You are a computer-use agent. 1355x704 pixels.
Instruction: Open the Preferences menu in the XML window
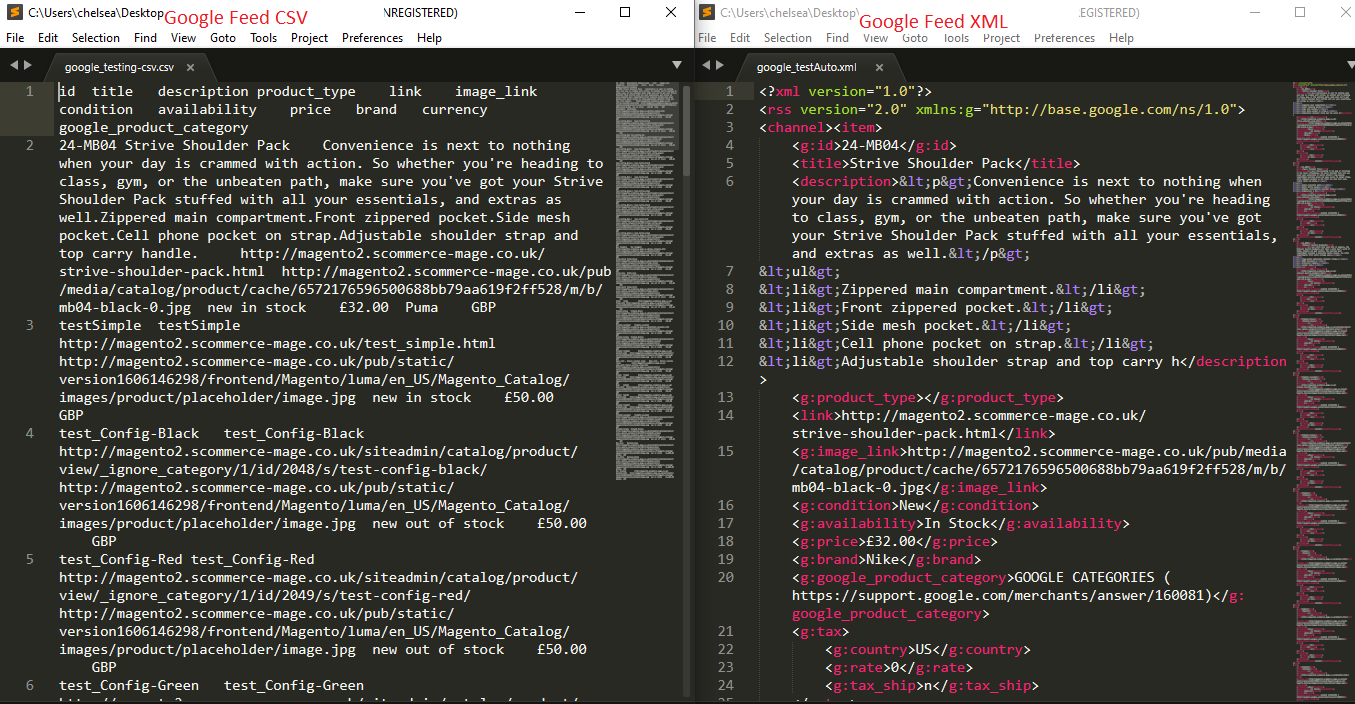[x=1064, y=37]
